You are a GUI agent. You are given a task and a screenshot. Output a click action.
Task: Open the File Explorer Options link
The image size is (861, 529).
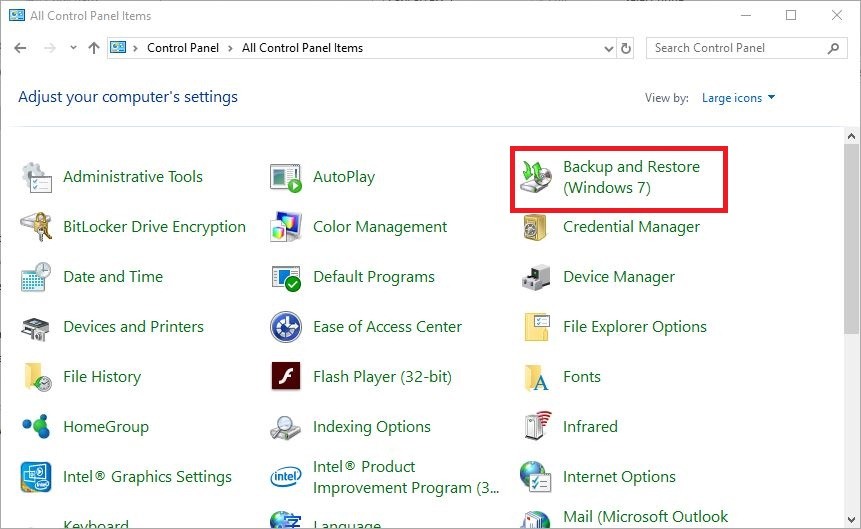coord(635,327)
